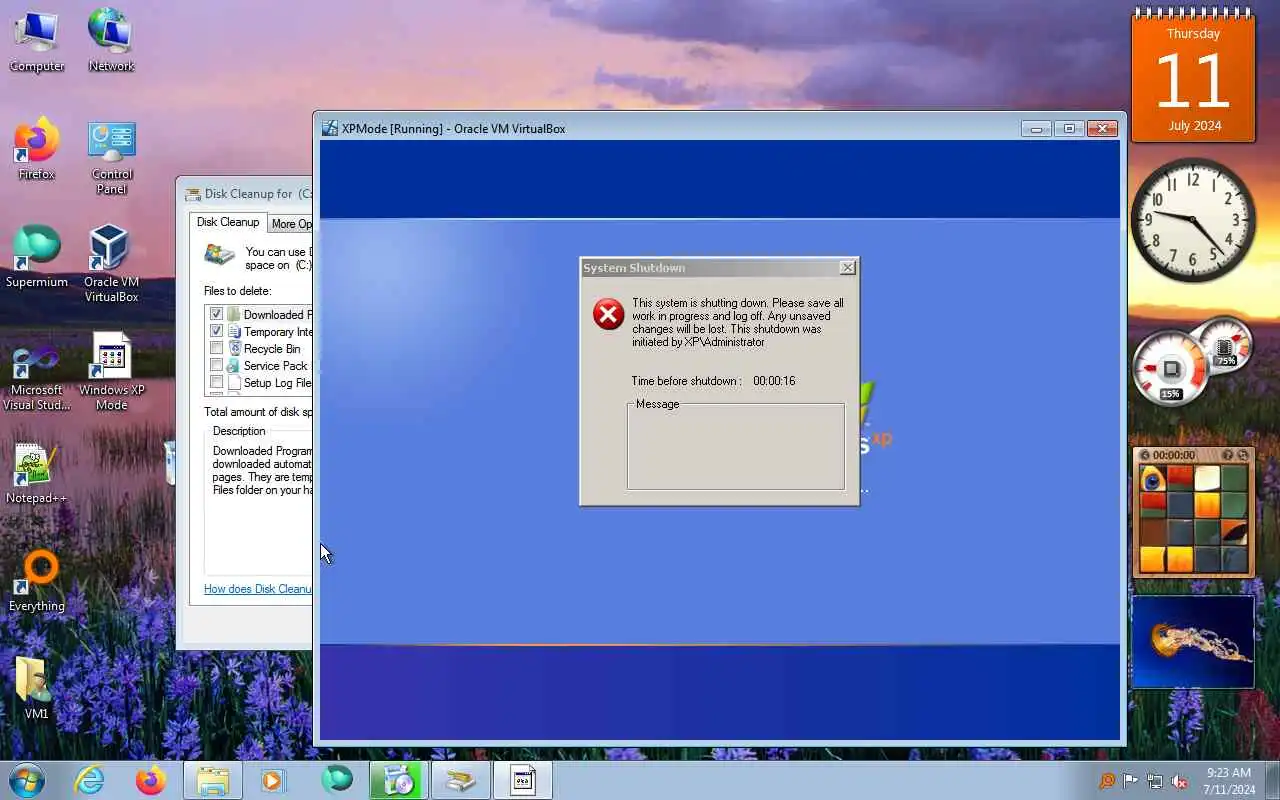Switch to the More Options tab
This screenshot has width=1280, height=800.
pyautogui.click(x=291, y=224)
